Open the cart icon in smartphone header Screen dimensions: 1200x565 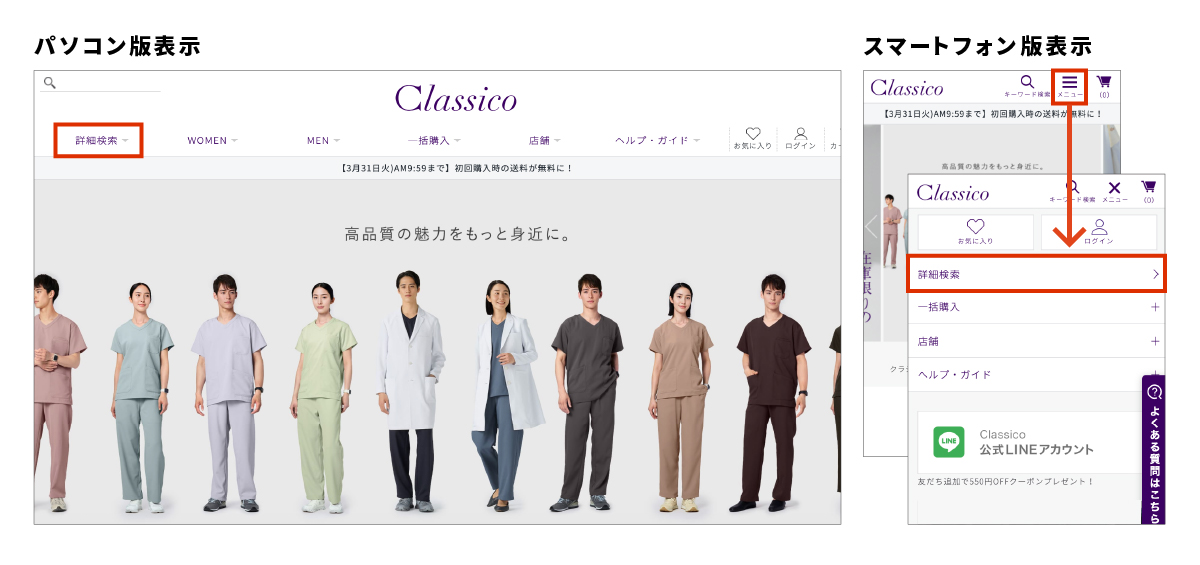(1104, 82)
